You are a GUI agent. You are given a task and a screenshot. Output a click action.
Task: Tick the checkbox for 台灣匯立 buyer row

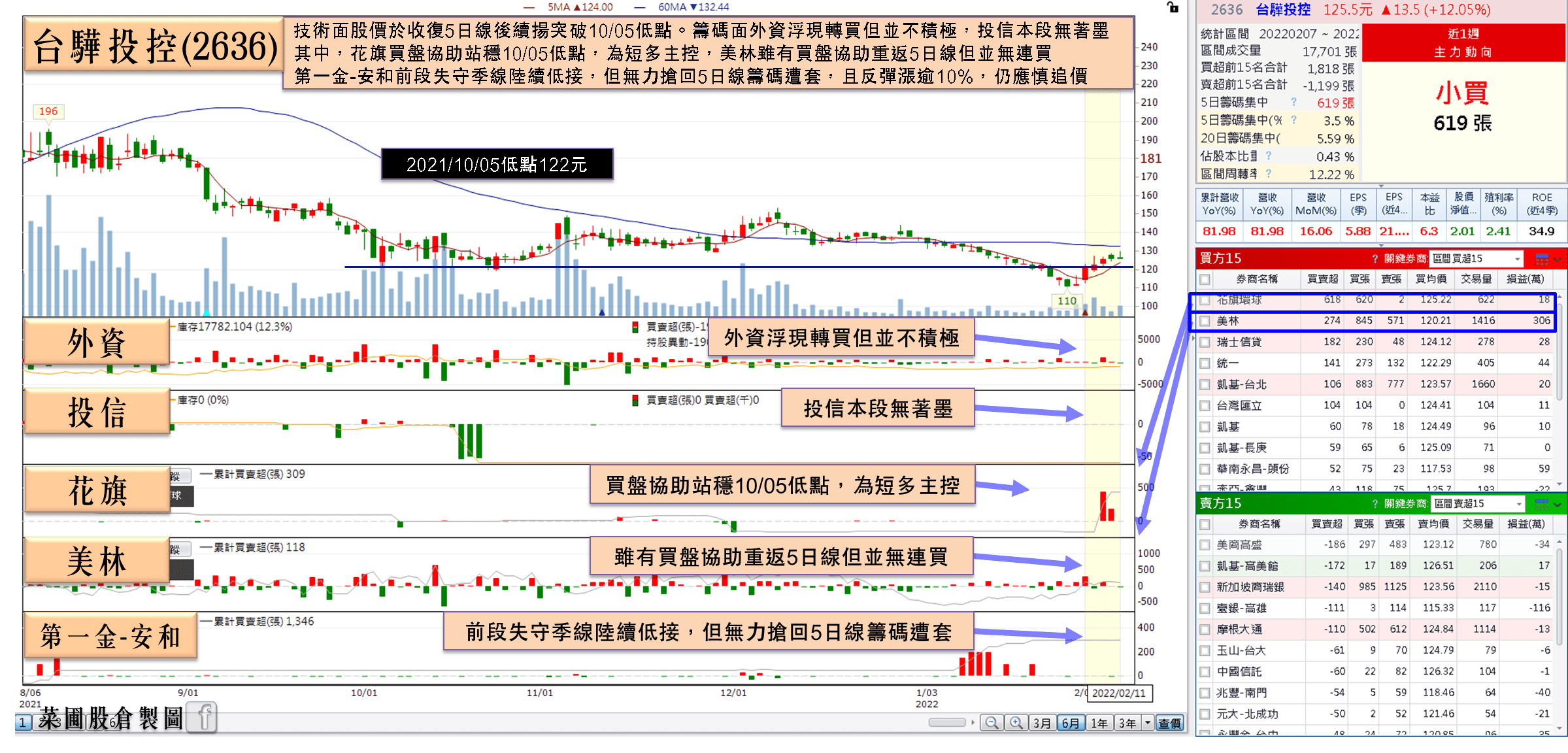tap(1205, 406)
